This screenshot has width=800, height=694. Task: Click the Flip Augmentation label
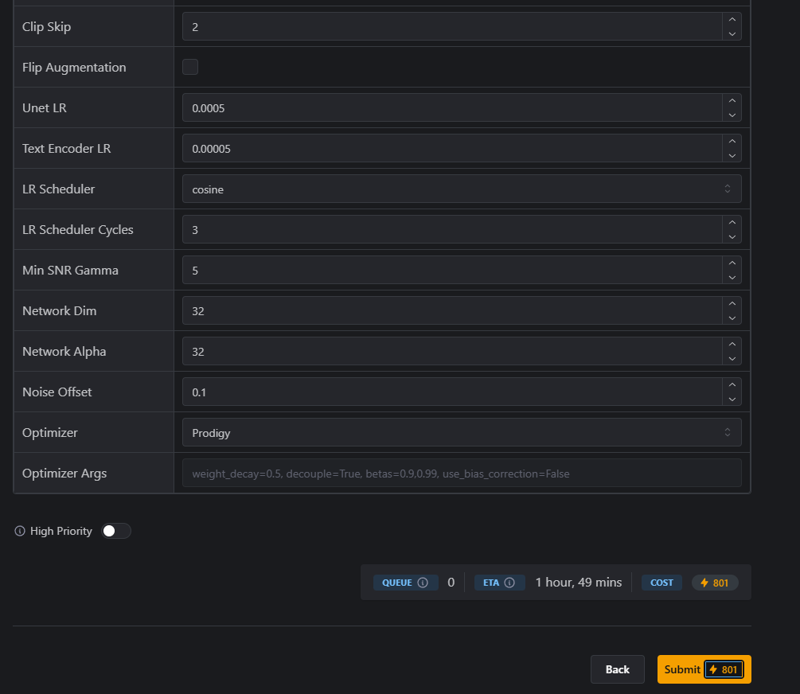pyautogui.click(x=74, y=67)
